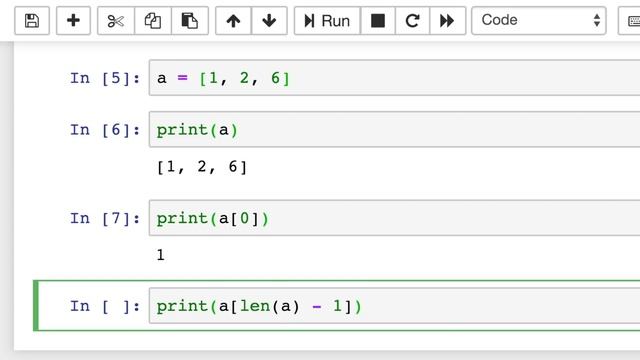This screenshot has height=360, width=640.
Task: Restart the kernel with the circular arrow
Action: pyautogui.click(x=413, y=21)
